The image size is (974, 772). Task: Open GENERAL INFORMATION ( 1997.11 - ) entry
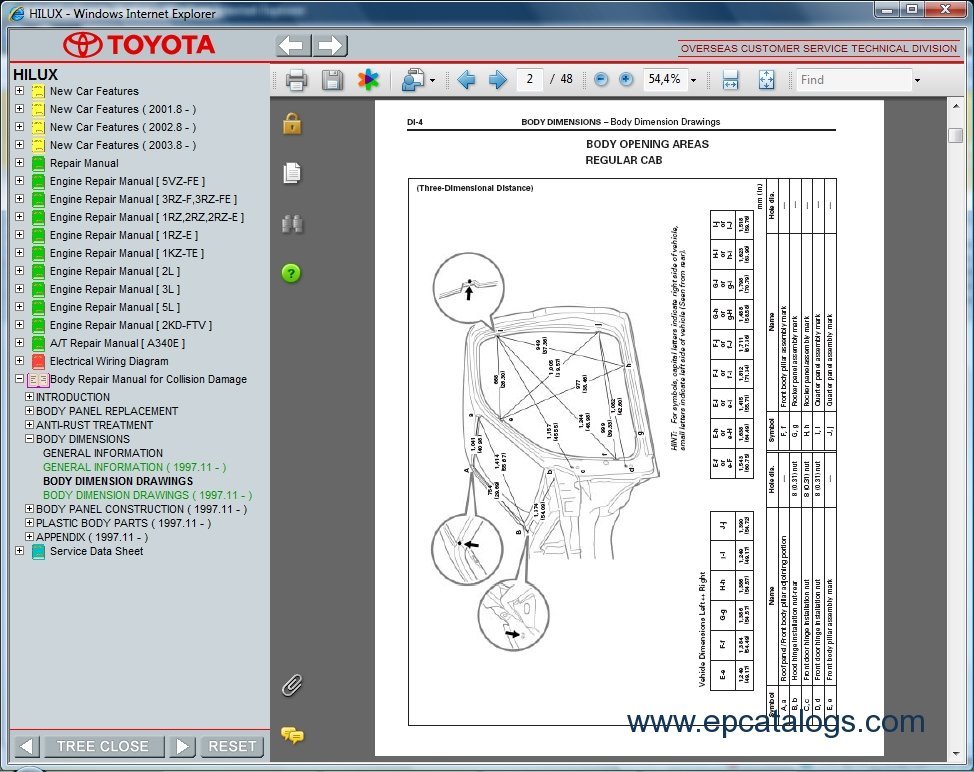134,467
